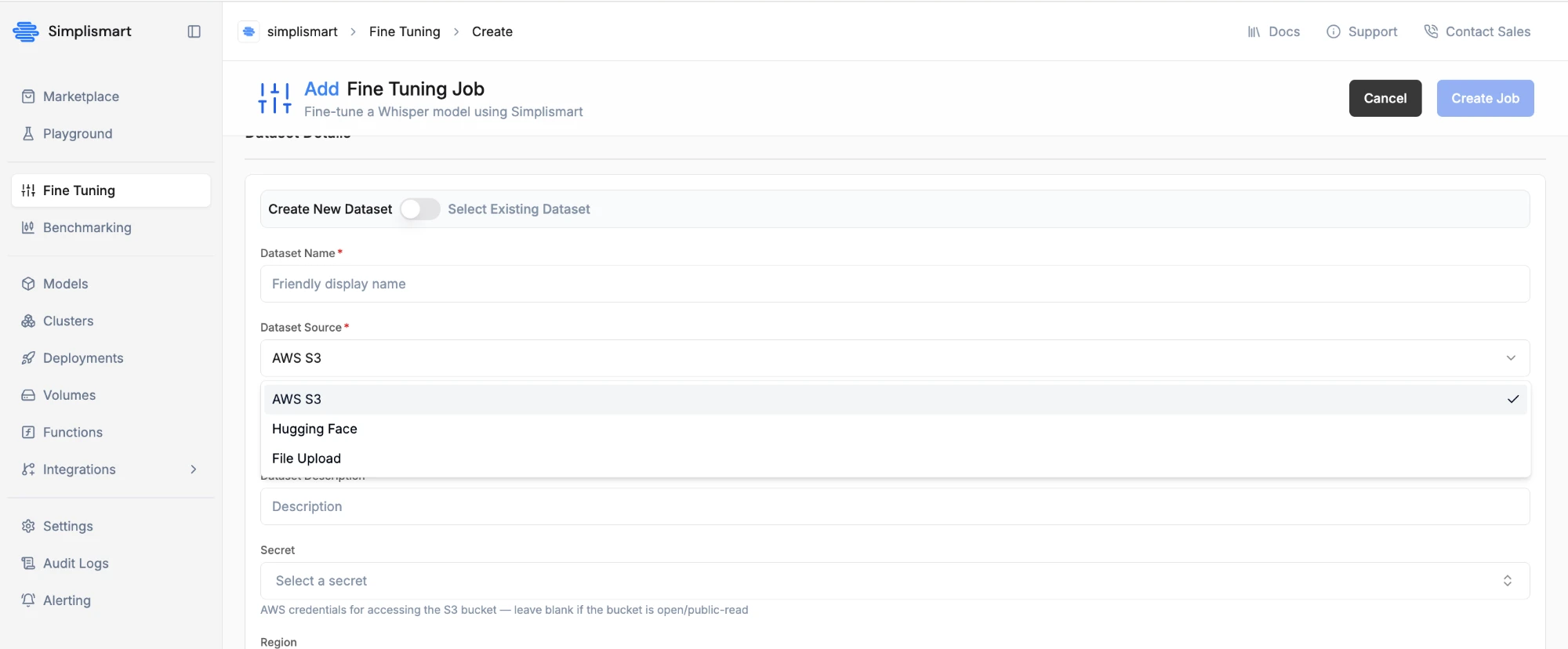The width and height of the screenshot is (1568, 649).
Task: Open the Support link
Action: pos(1362,31)
